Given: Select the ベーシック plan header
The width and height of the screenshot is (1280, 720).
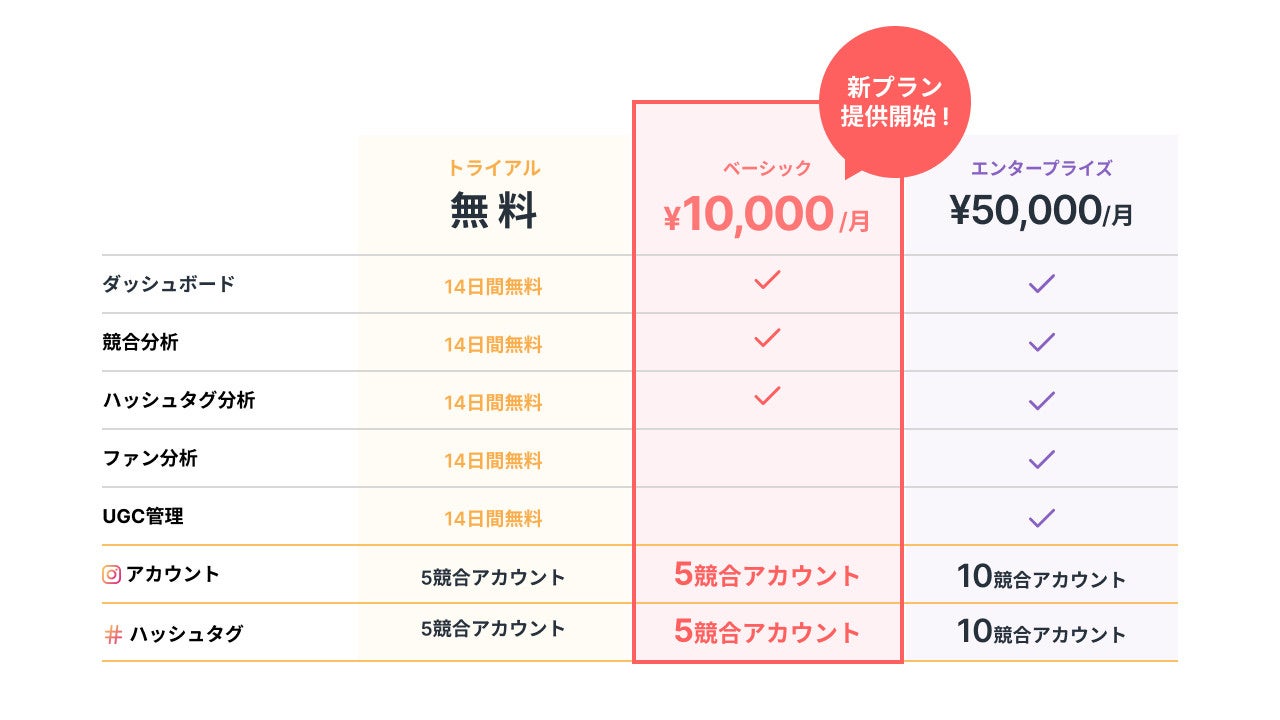Looking at the screenshot, I should pos(767,169).
